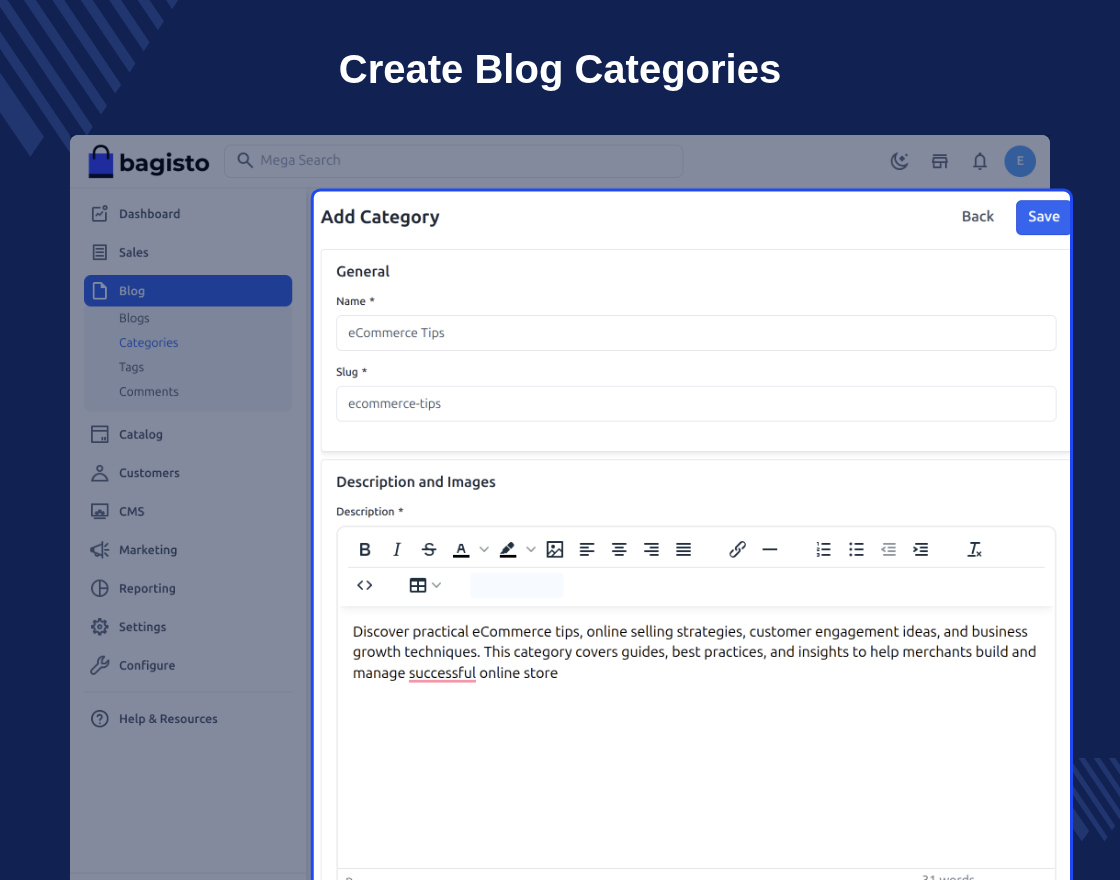
Task: Open Comments submenu item
Action: [149, 391]
